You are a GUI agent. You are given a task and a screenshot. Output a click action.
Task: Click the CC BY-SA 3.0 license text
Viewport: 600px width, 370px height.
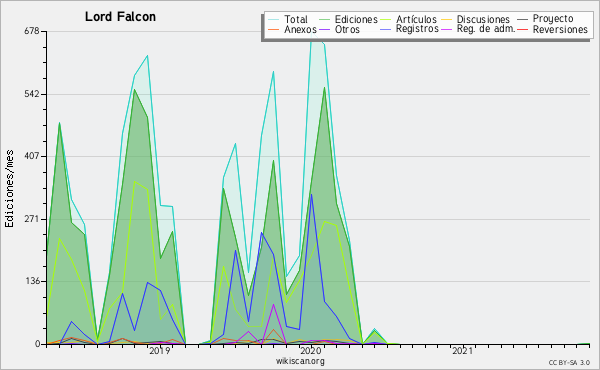tap(569, 363)
